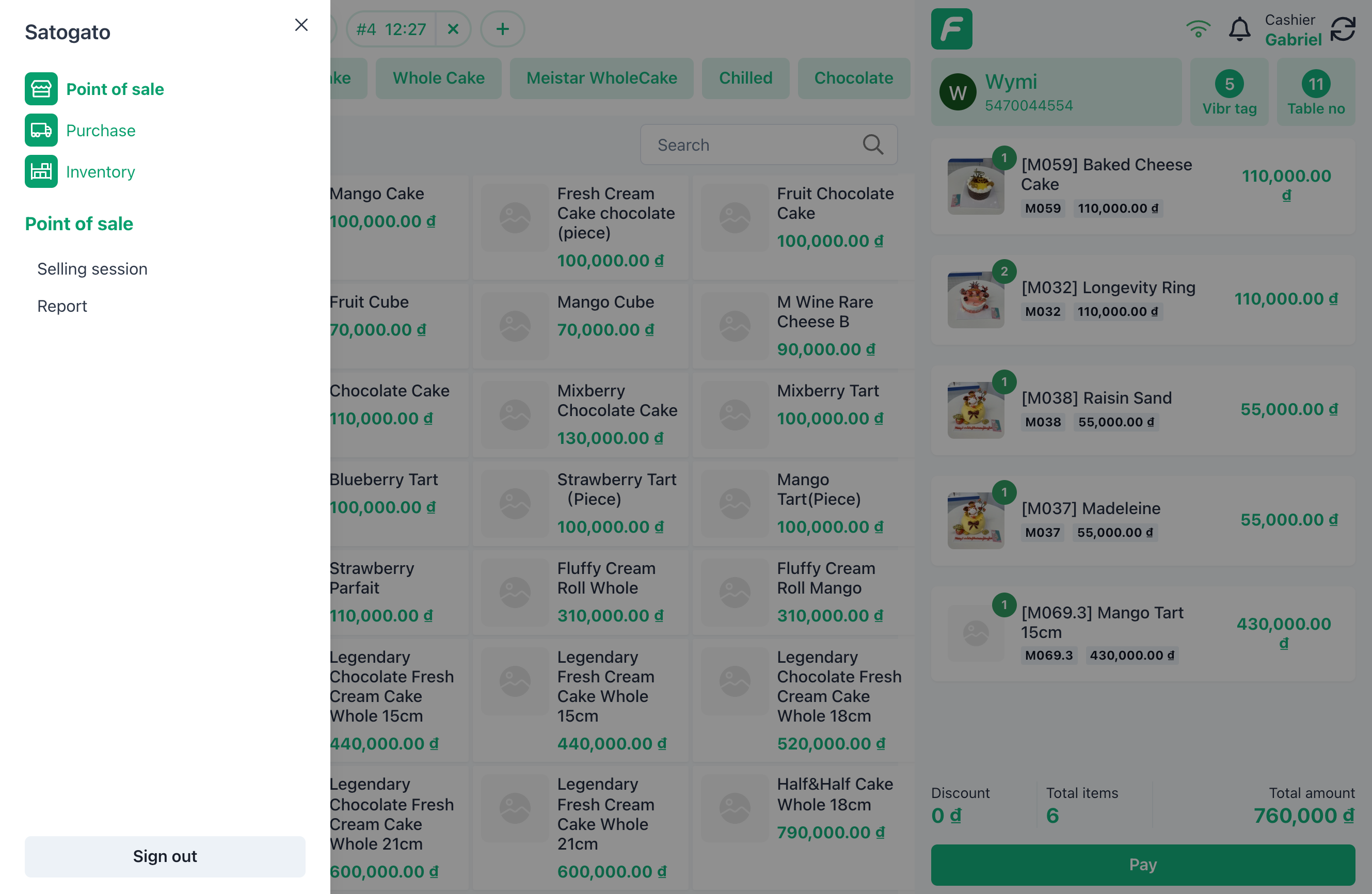1372x894 pixels.
Task: Click the notification bell icon
Action: pyautogui.click(x=1239, y=29)
